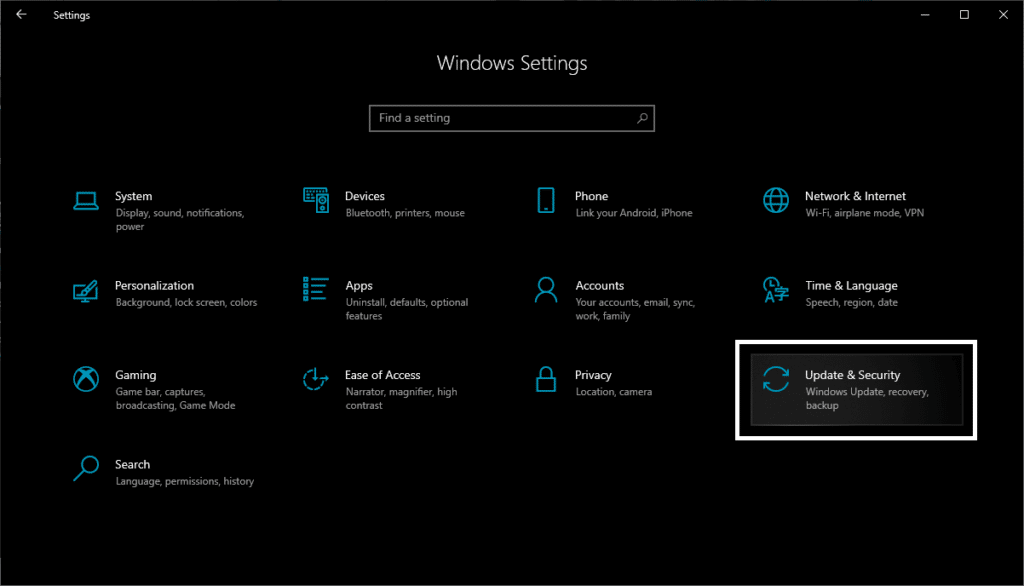The image size is (1024, 586).
Task: Open the Network & Internet title
Action: [x=855, y=196]
